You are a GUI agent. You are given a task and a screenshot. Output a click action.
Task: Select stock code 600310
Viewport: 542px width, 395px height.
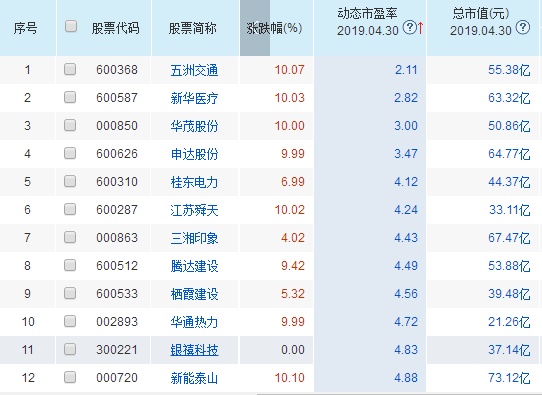click(117, 182)
